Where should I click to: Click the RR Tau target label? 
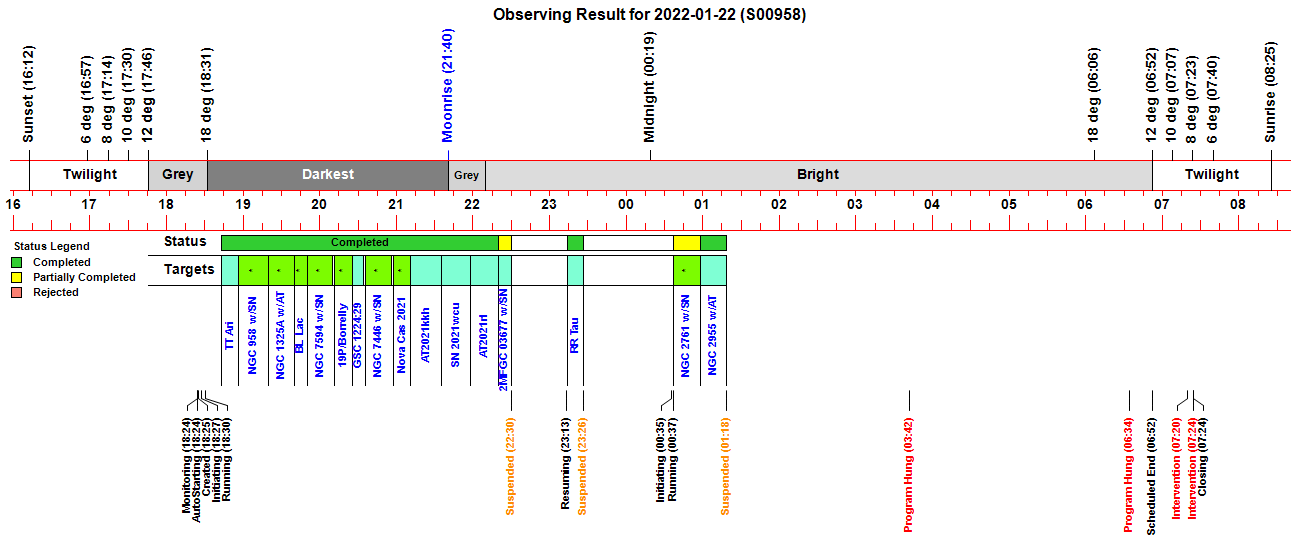pyautogui.click(x=575, y=333)
